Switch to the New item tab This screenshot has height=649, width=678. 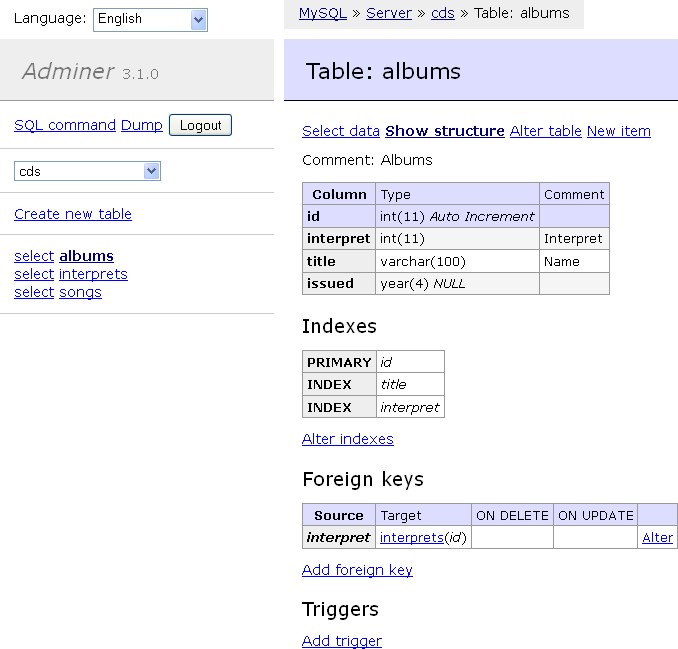pos(619,131)
